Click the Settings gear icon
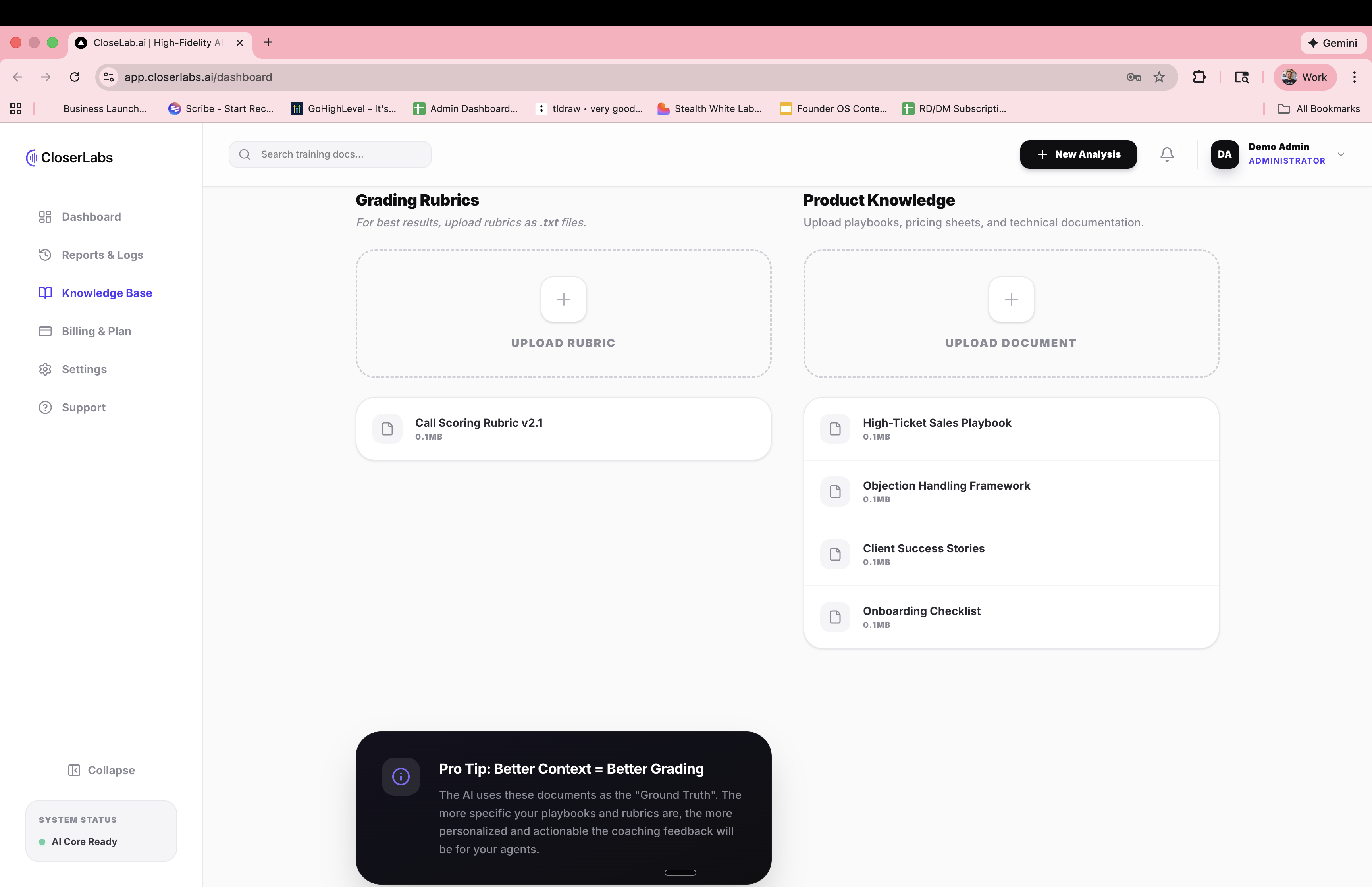Image resolution: width=1372 pixels, height=887 pixels. pyautogui.click(x=46, y=369)
